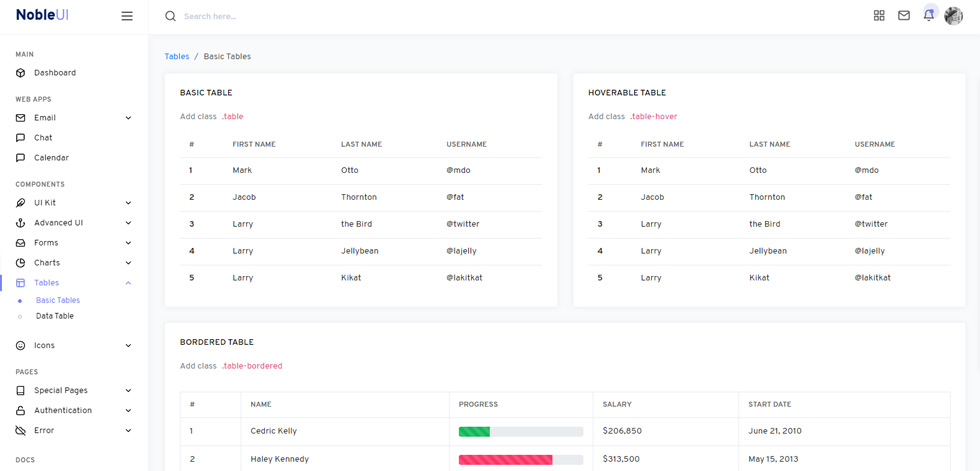Open the Dashboard sidebar item
The height and width of the screenshot is (471, 980).
[x=55, y=73]
